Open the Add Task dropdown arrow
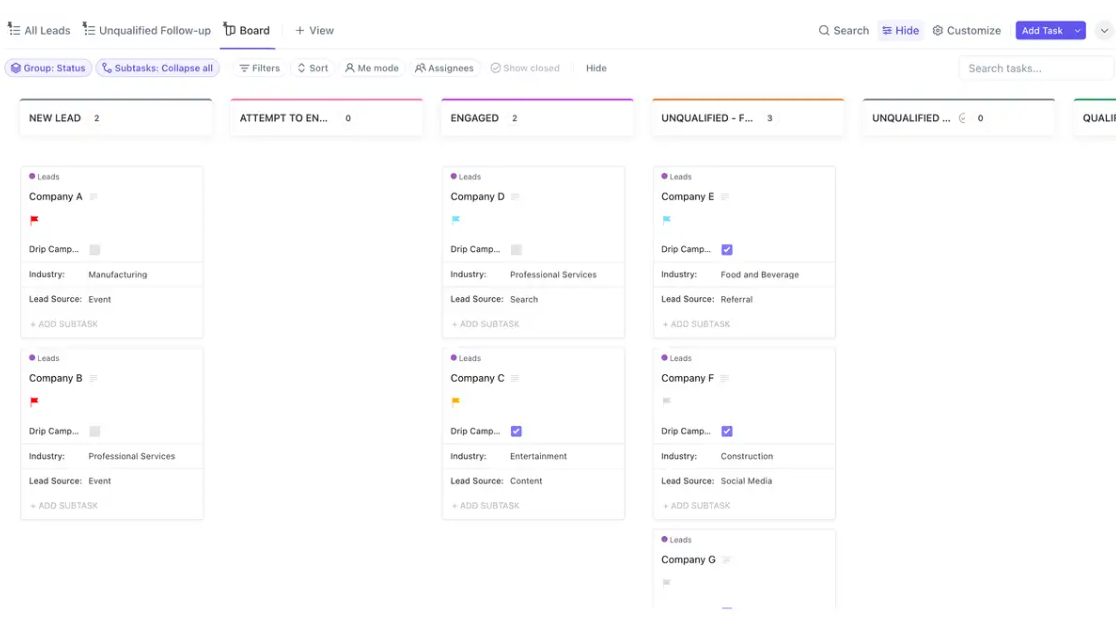The image size is (1116, 619). tap(1078, 31)
